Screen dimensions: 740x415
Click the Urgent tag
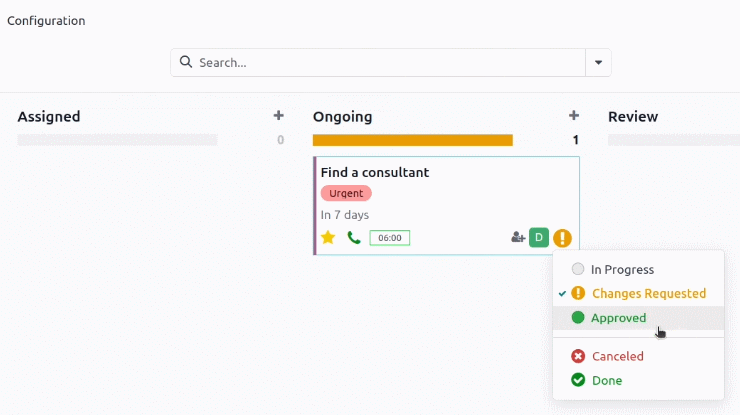tap(346, 194)
